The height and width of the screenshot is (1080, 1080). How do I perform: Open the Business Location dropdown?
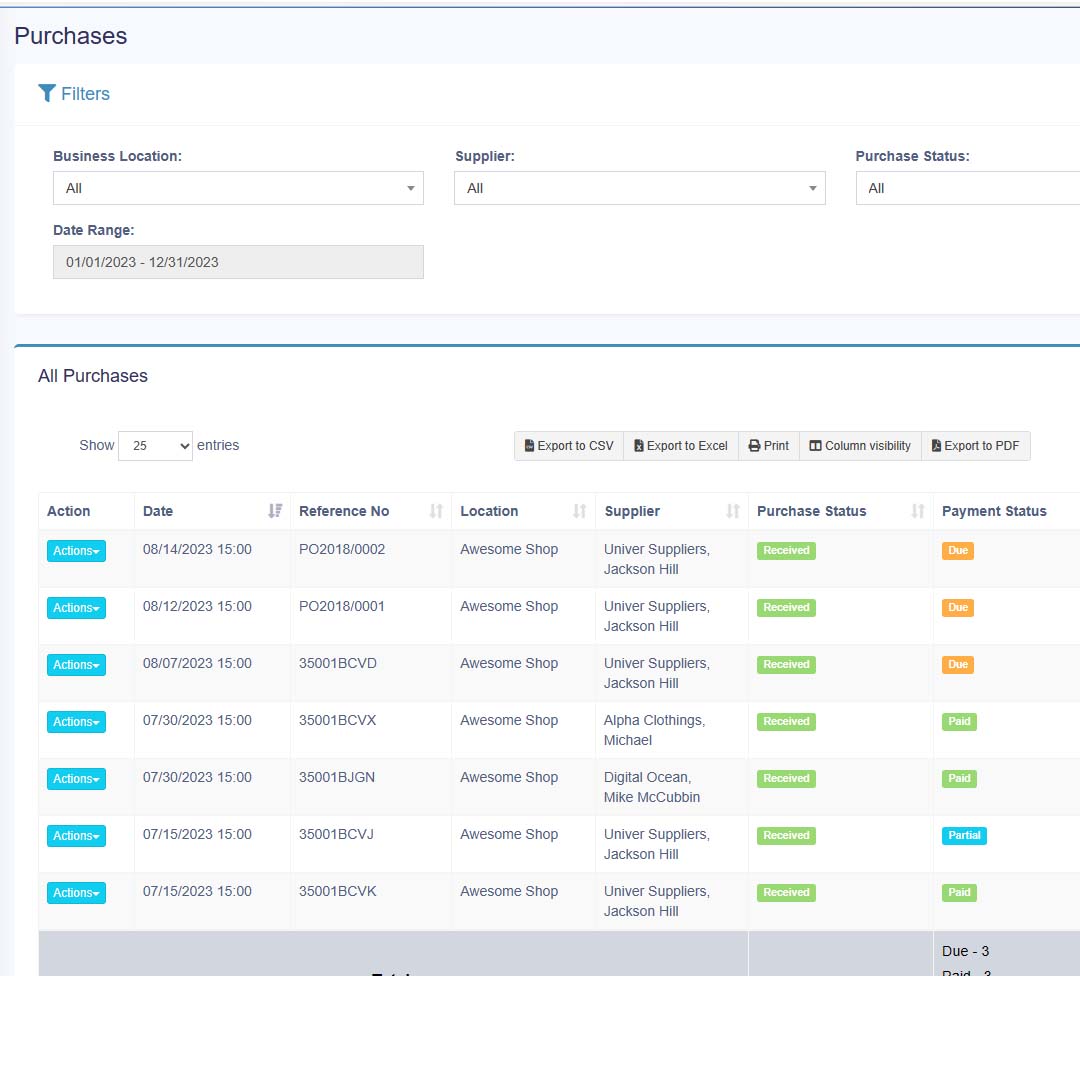click(x=238, y=188)
